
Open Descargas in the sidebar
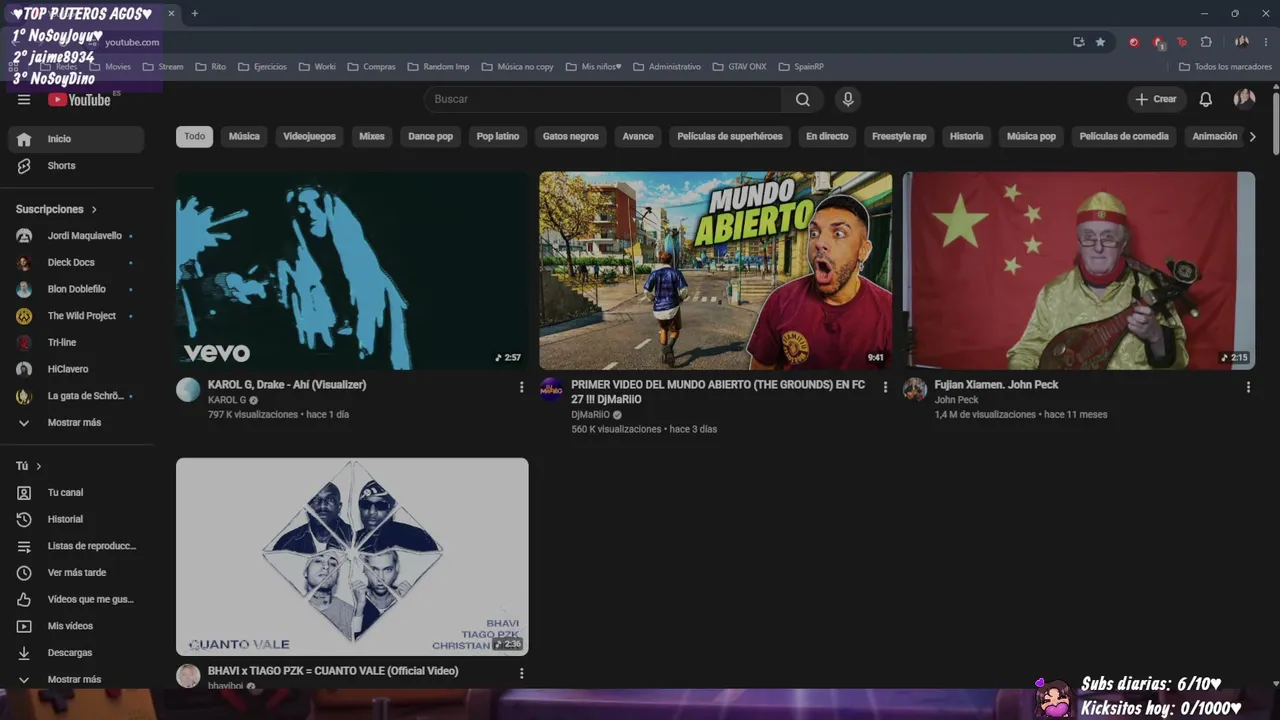(x=76, y=653)
